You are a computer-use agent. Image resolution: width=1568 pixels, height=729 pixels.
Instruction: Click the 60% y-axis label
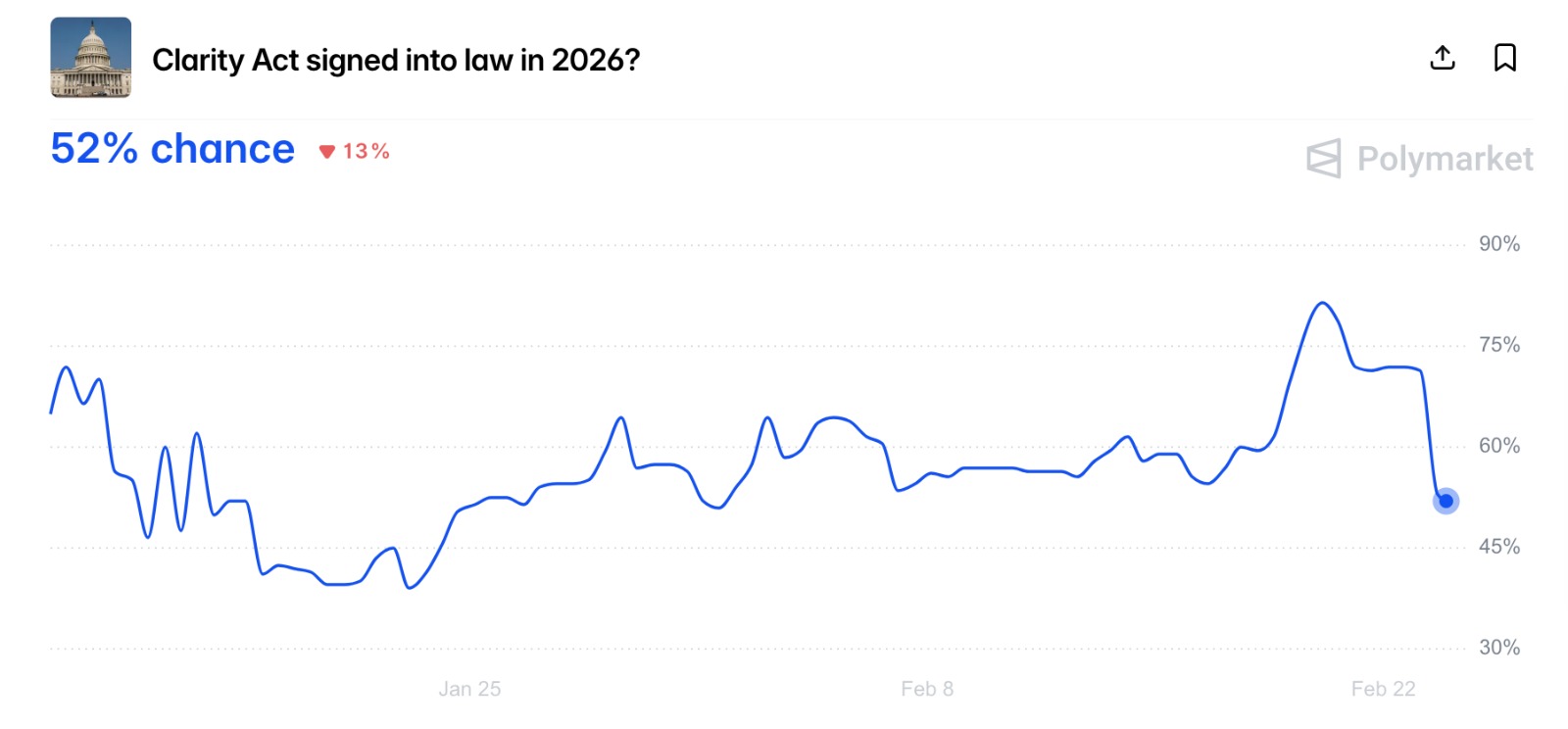pyautogui.click(x=1498, y=446)
